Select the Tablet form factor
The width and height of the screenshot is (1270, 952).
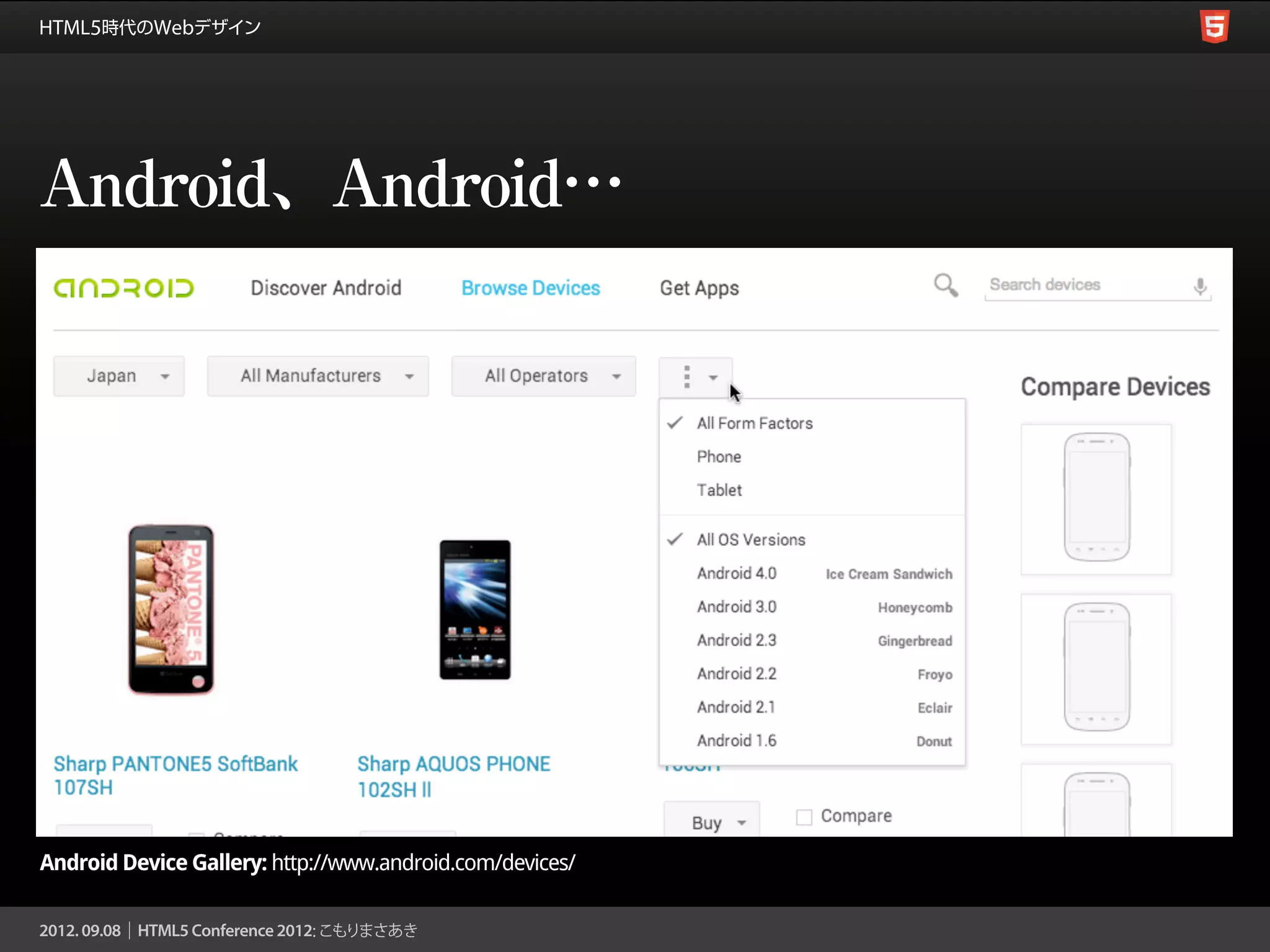(812, 490)
